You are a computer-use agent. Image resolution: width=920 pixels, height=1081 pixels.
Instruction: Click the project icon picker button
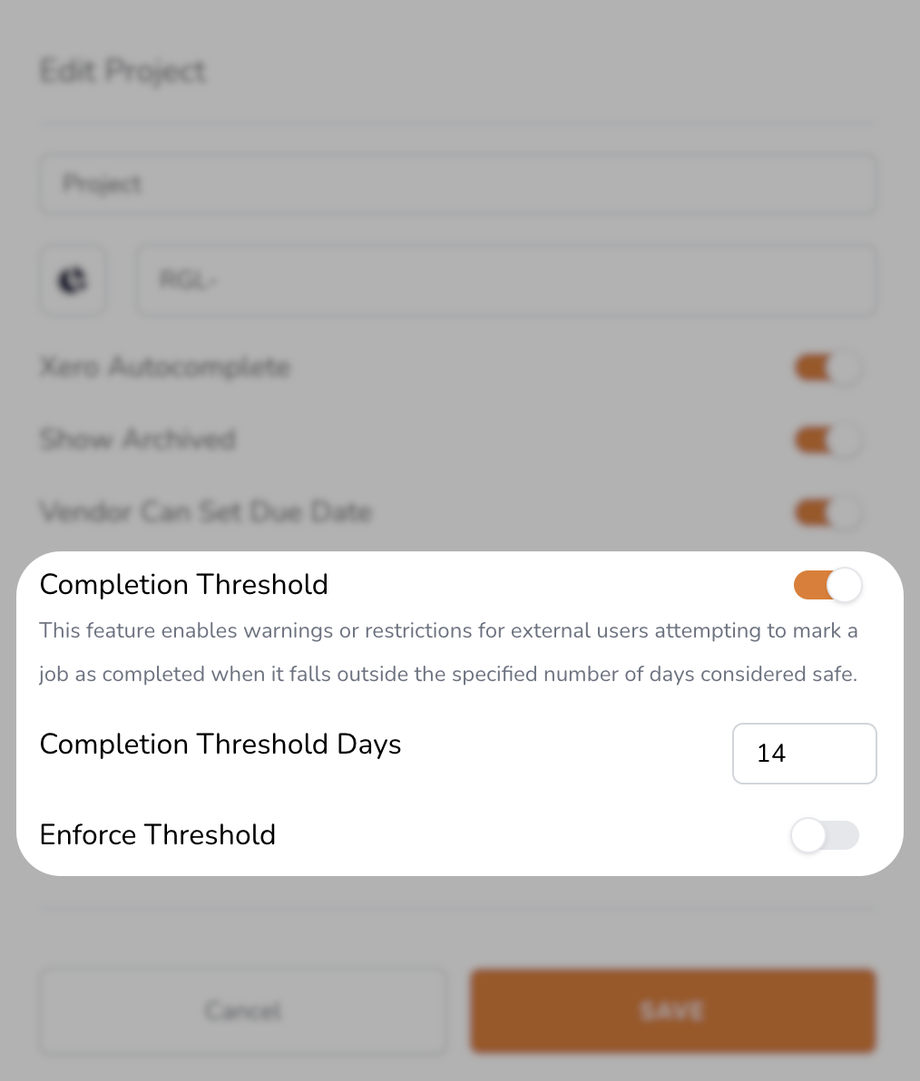72,280
